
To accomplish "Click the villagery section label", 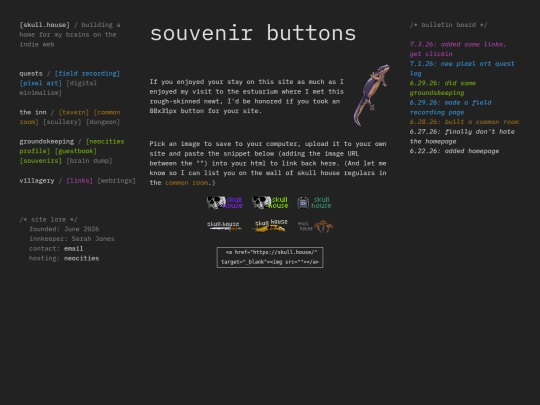I will tap(37, 180).
